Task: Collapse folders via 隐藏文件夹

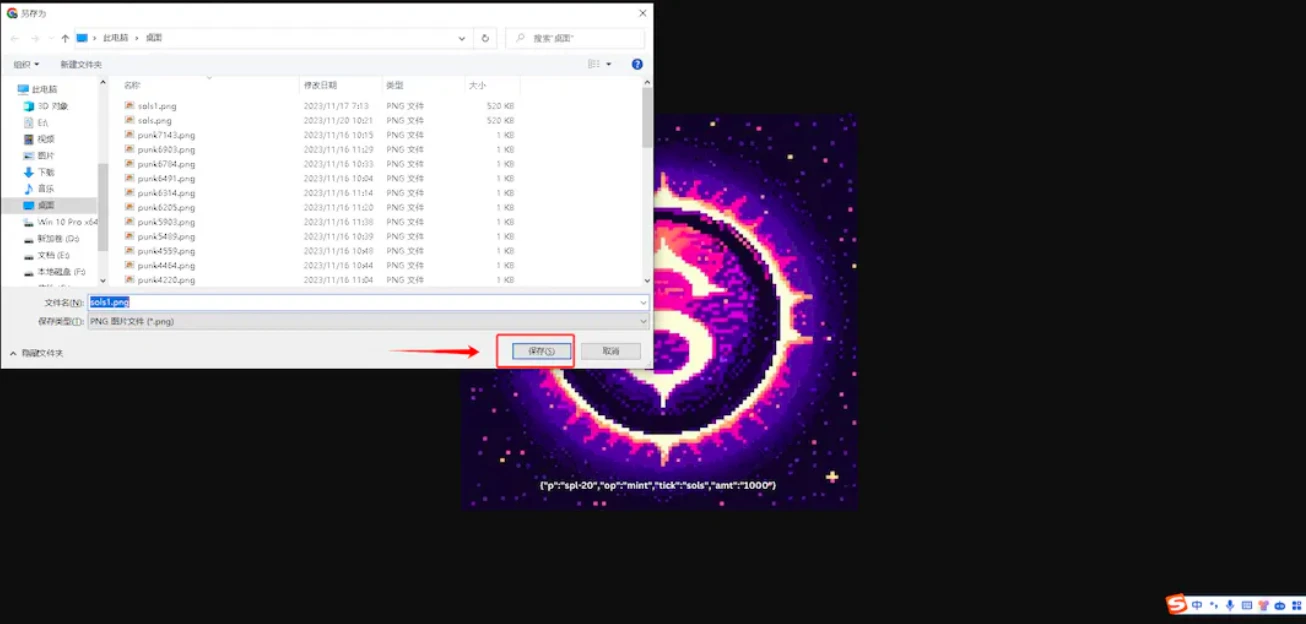Action: (37, 353)
